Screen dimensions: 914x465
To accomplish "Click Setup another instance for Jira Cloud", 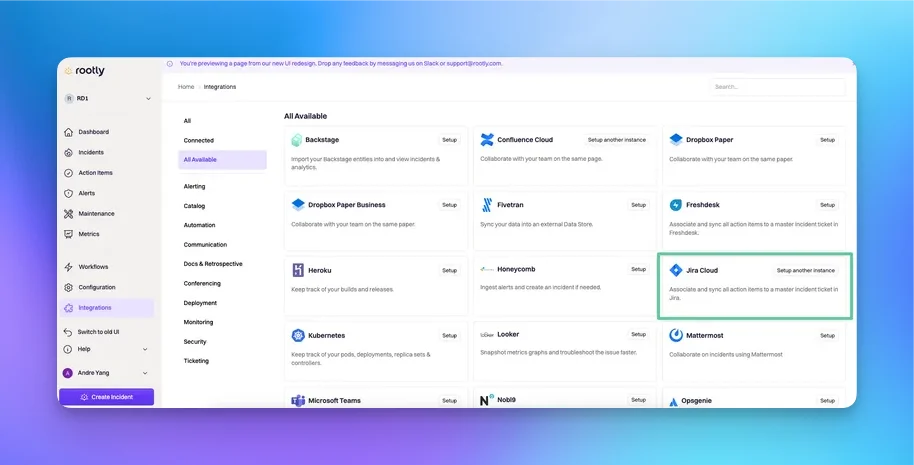I will pyautogui.click(x=806, y=270).
